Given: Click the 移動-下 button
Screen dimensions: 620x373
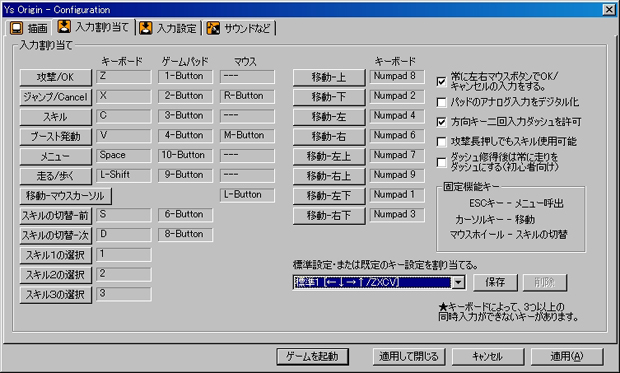Looking at the screenshot, I should pyautogui.click(x=329, y=97).
